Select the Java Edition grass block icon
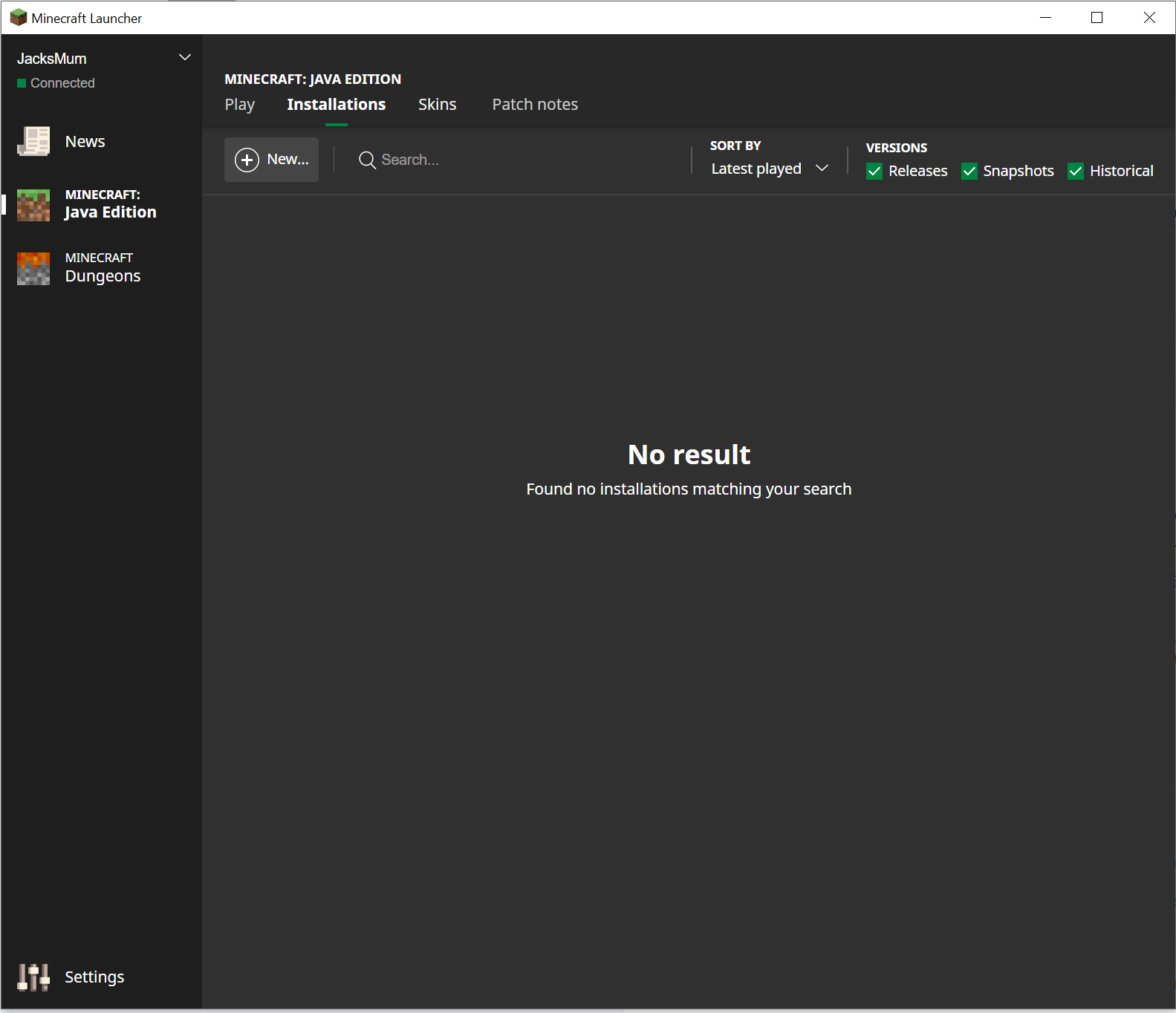 coord(33,205)
